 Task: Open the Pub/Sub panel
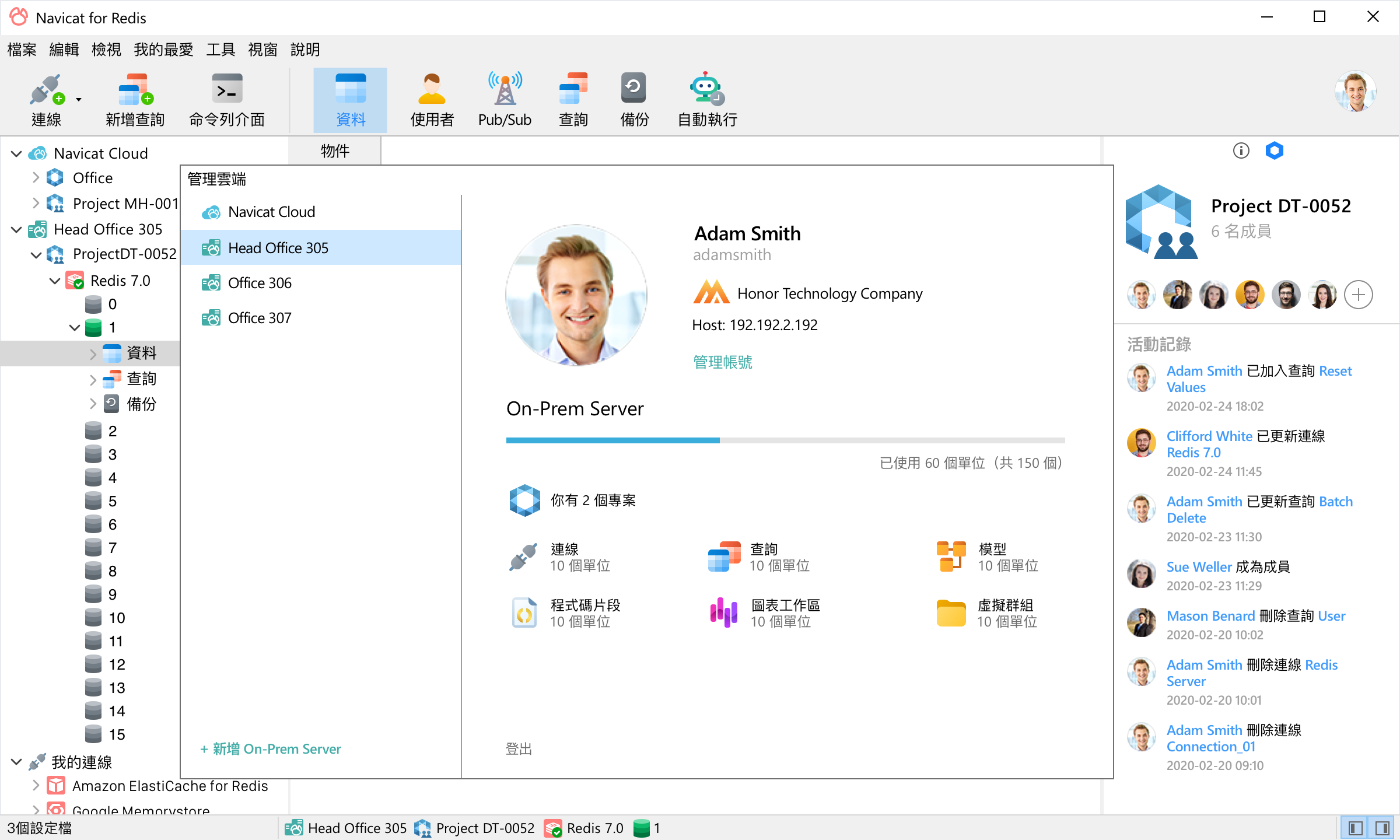click(x=504, y=98)
